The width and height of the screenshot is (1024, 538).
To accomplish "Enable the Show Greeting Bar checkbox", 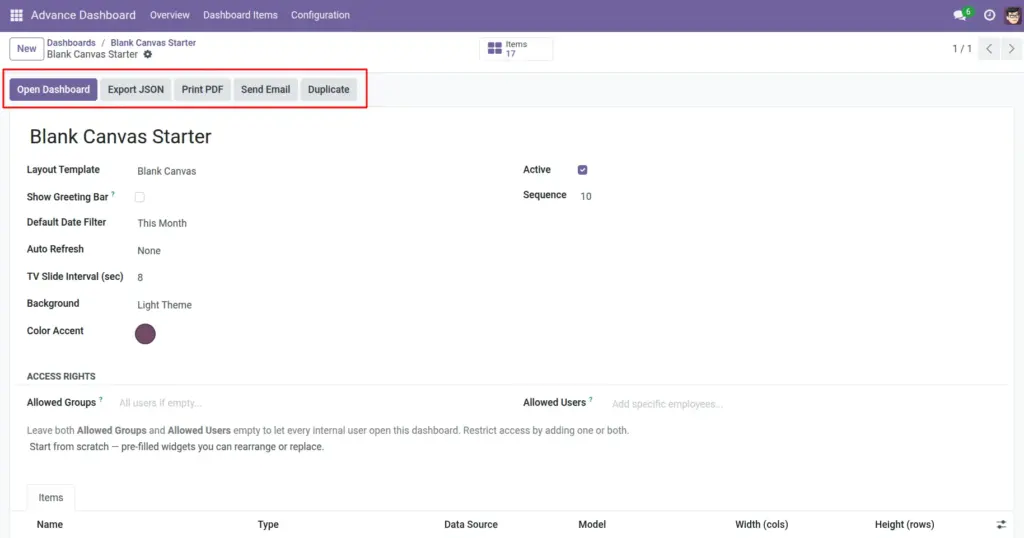I will 140,197.
